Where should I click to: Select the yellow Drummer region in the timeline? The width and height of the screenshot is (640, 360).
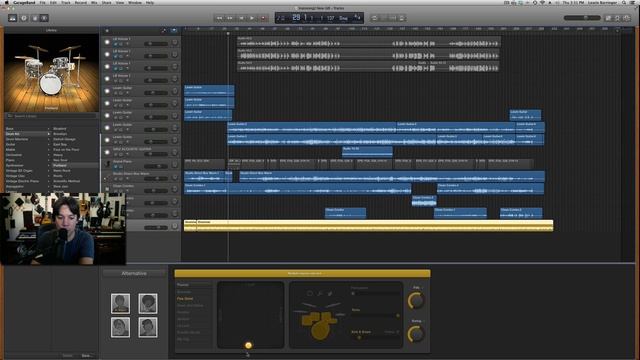(375, 226)
